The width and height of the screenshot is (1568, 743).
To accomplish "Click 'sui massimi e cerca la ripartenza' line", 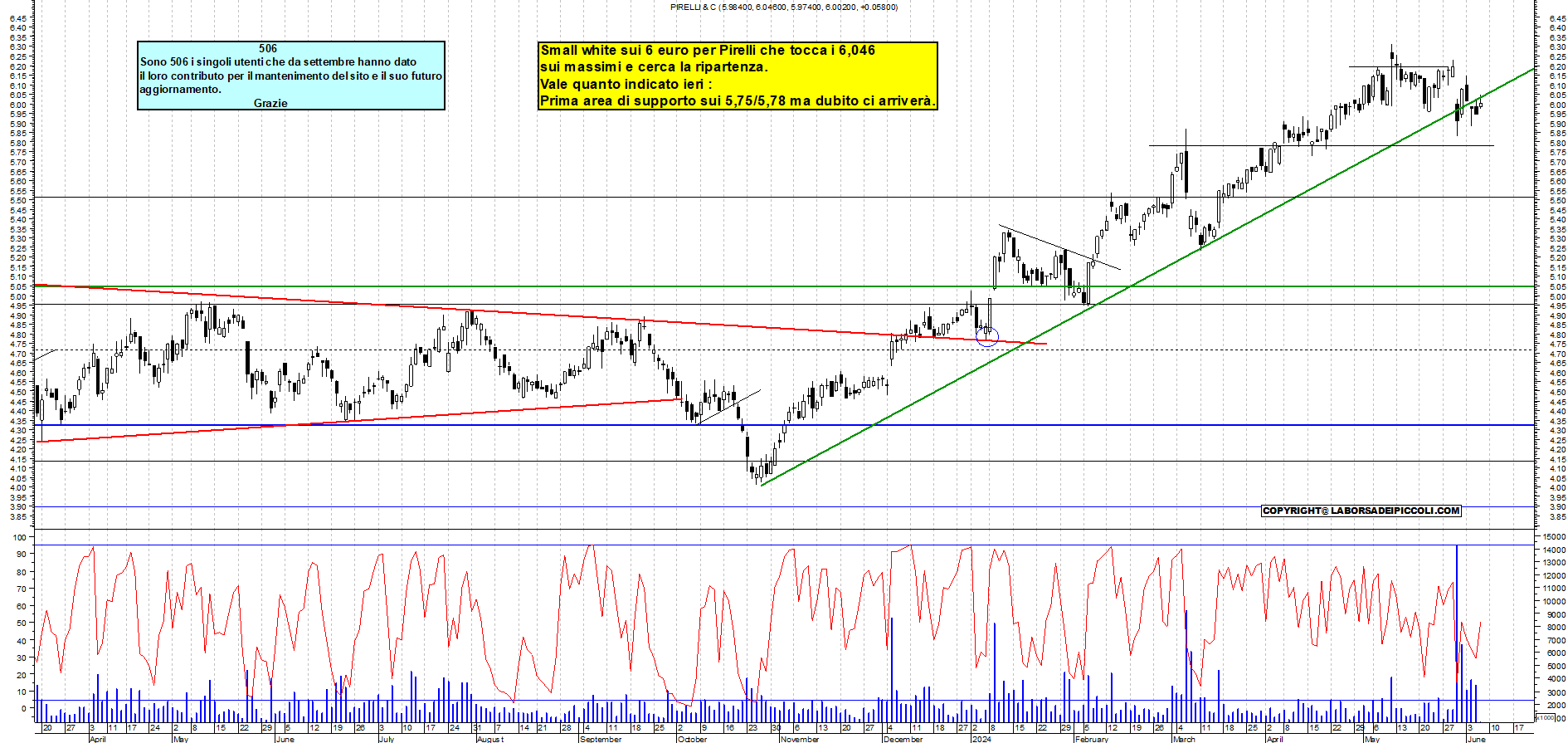I will 654,67.
